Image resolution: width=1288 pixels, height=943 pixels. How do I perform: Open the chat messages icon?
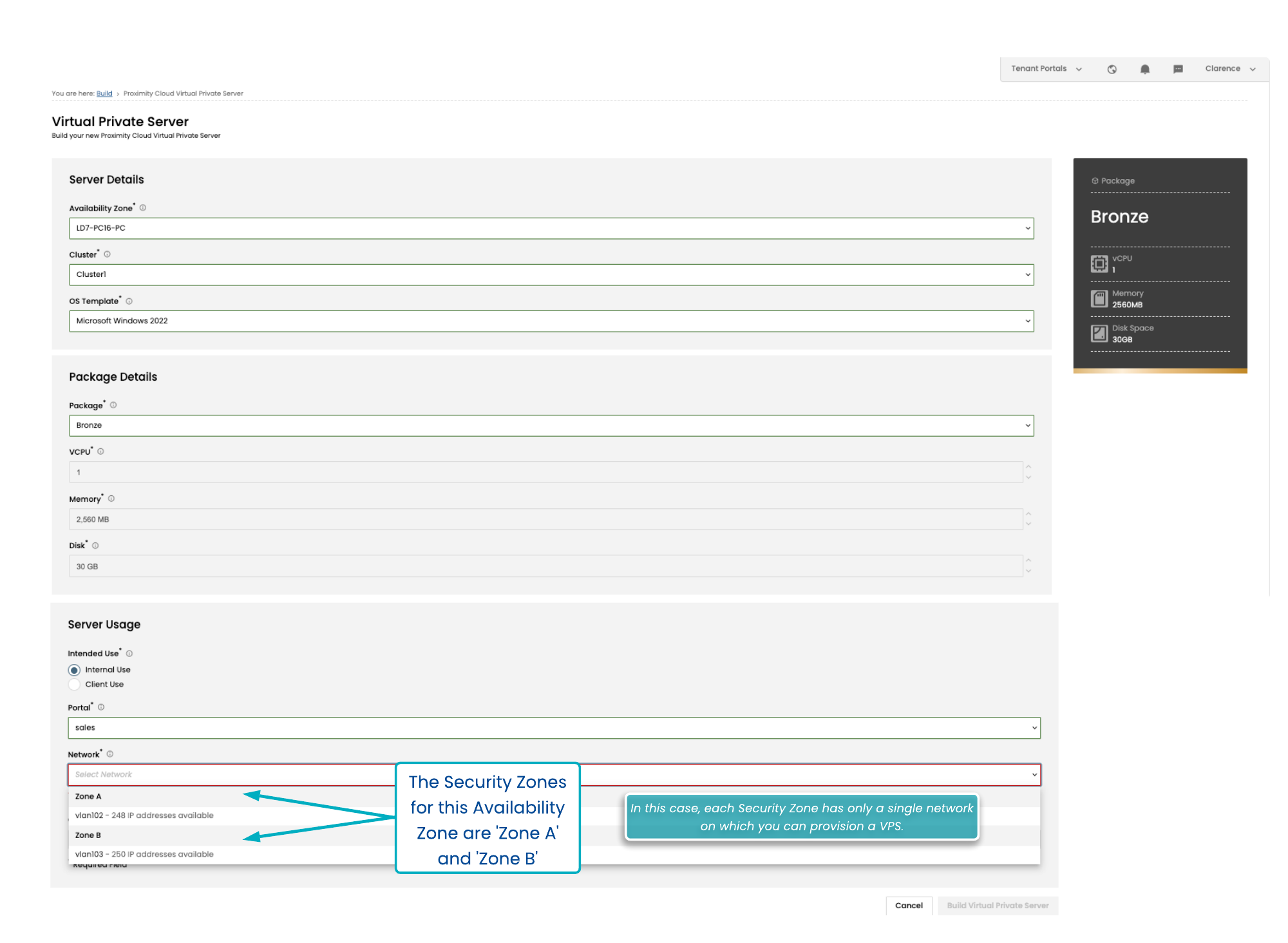coord(1178,70)
